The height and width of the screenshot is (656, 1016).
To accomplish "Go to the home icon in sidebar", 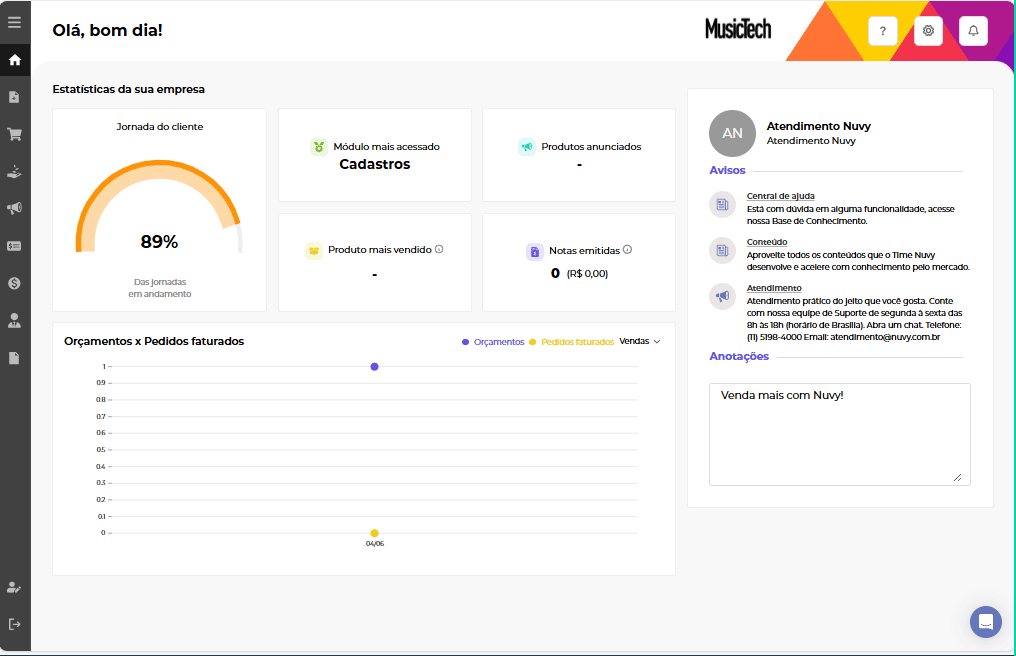I will 14,60.
